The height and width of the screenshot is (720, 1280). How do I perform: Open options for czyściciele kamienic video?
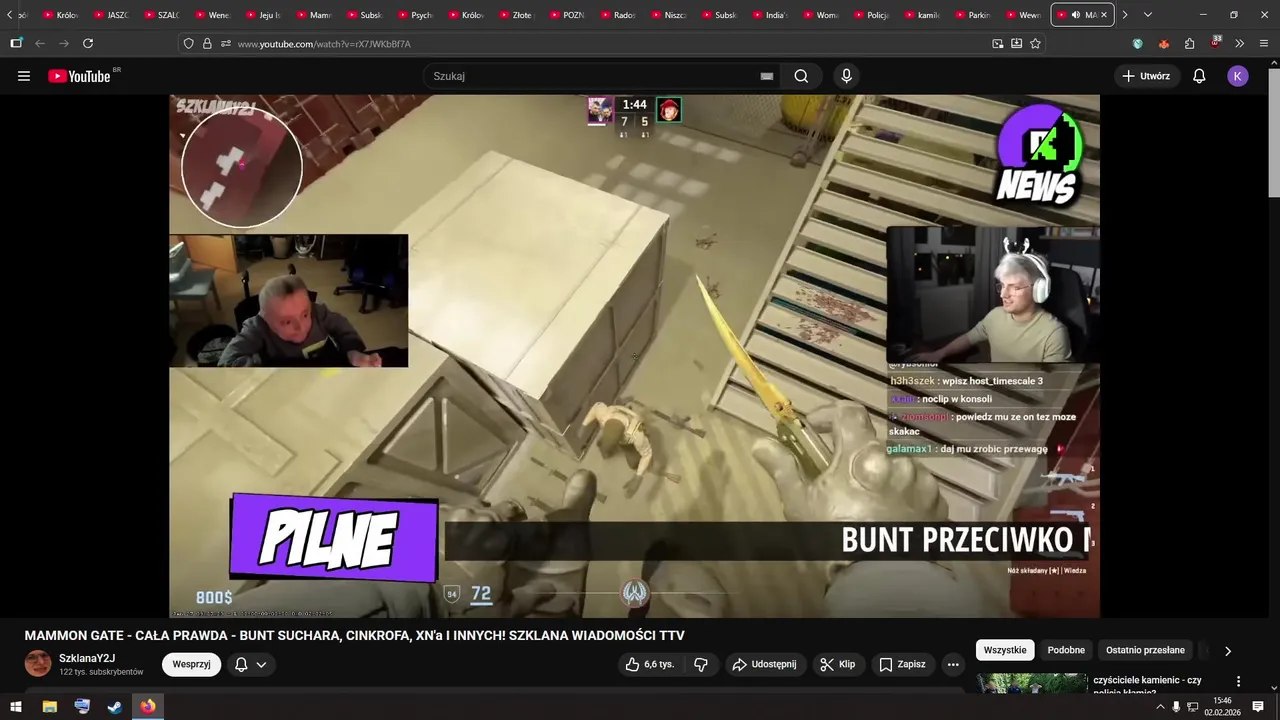(1238, 682)
